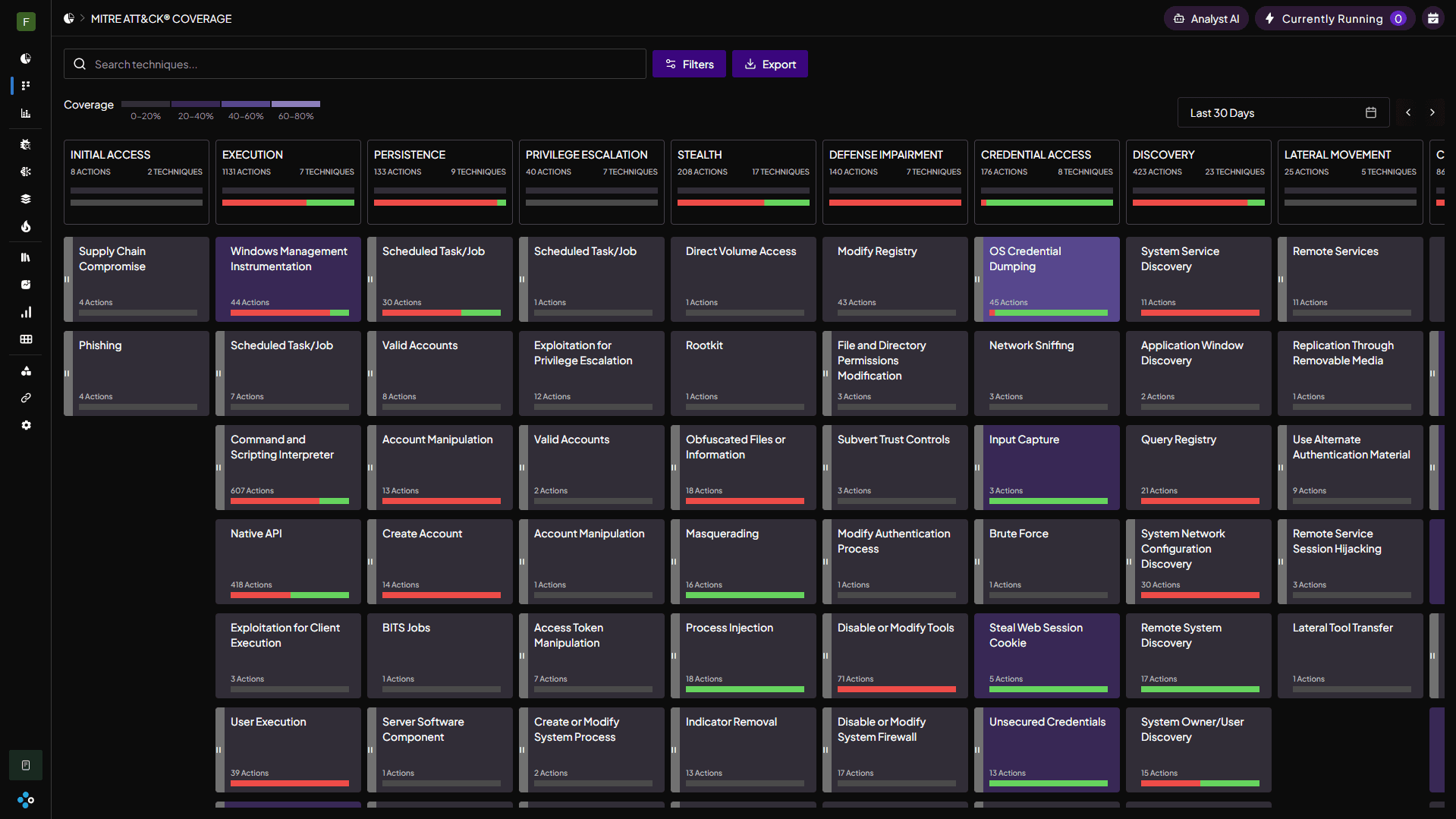Open the flame icon in the sidebar
1456x819 pixels.
26,226
